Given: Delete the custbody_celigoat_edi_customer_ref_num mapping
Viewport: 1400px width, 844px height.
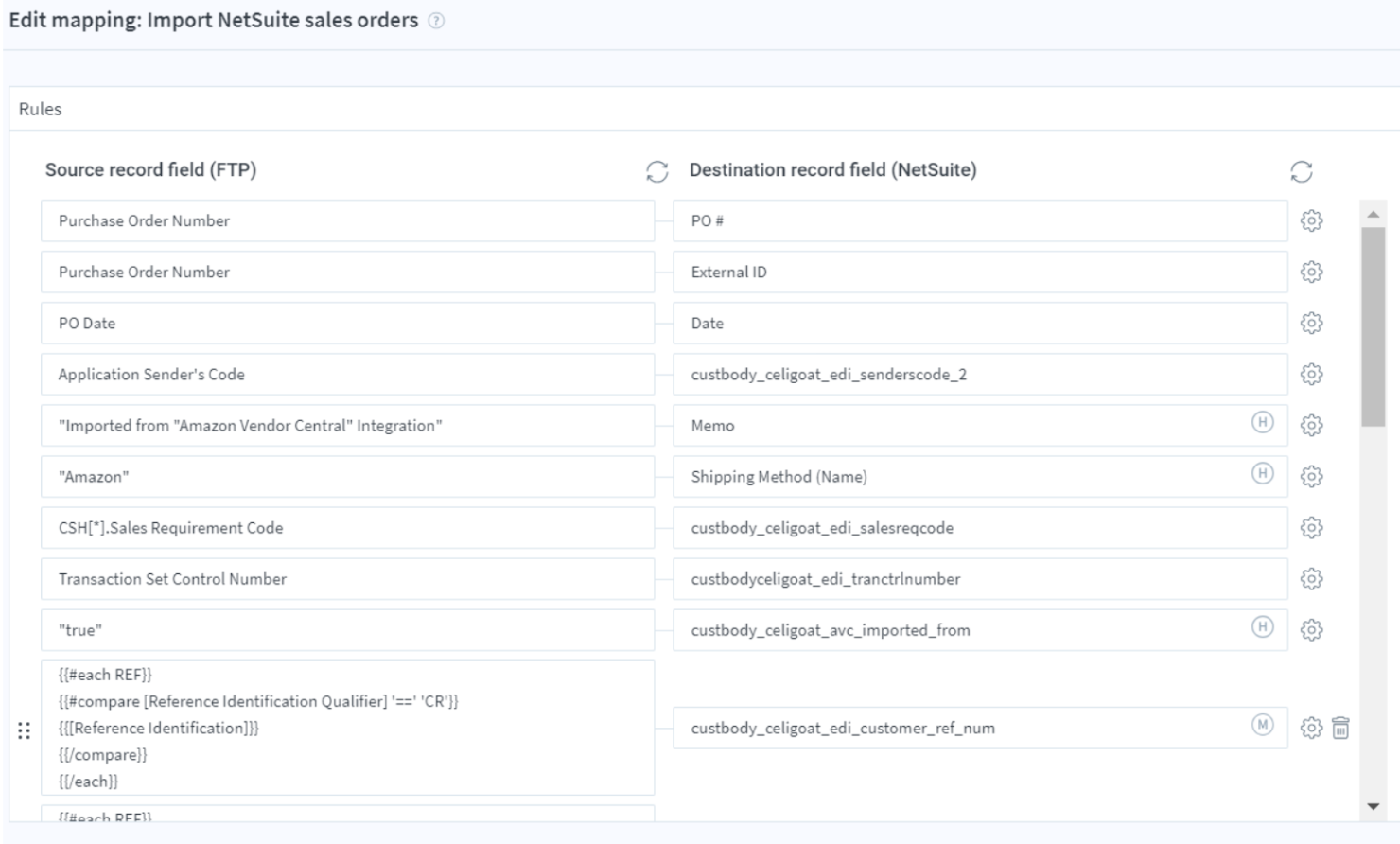Looking at the screenshot, I should (1340, 728).
